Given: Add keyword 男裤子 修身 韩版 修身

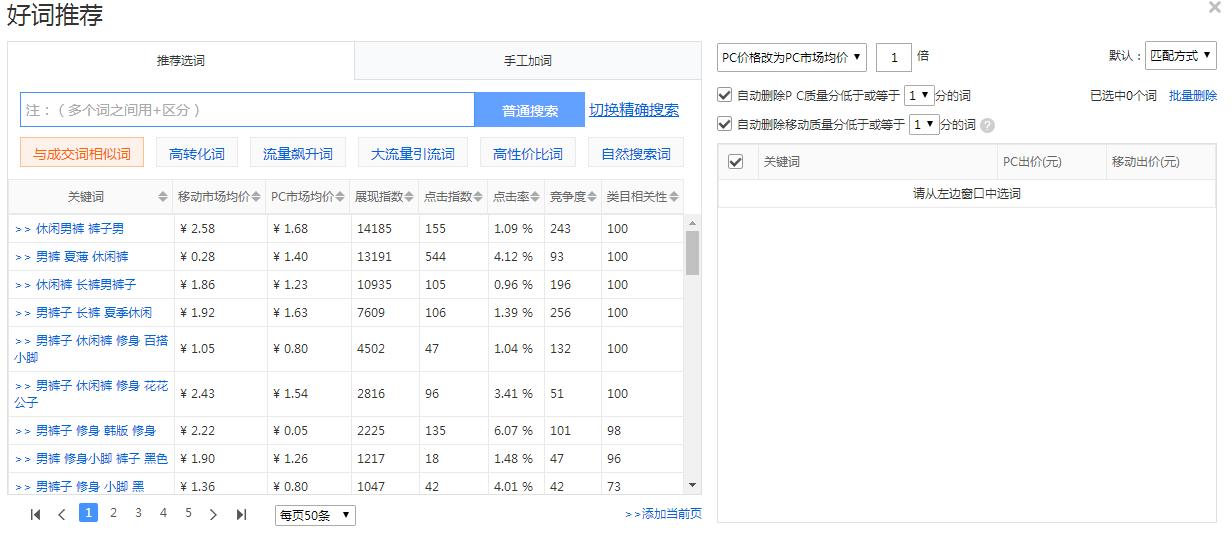Looking at the screenshot, I should pyautogui.click(x=85, y=431).
